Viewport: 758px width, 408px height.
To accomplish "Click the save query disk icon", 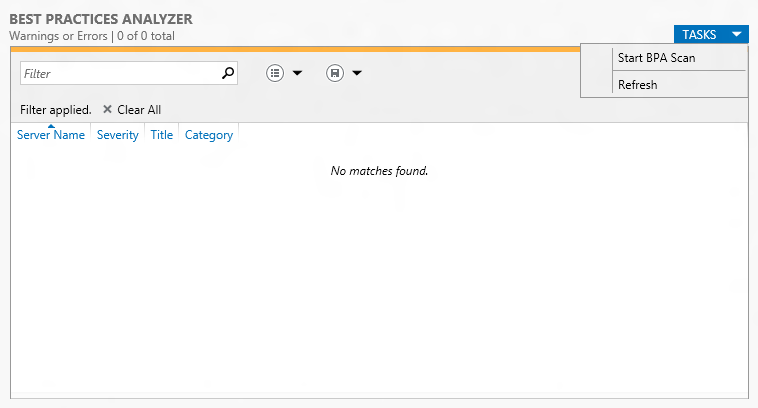I will [x=335, y=73].
